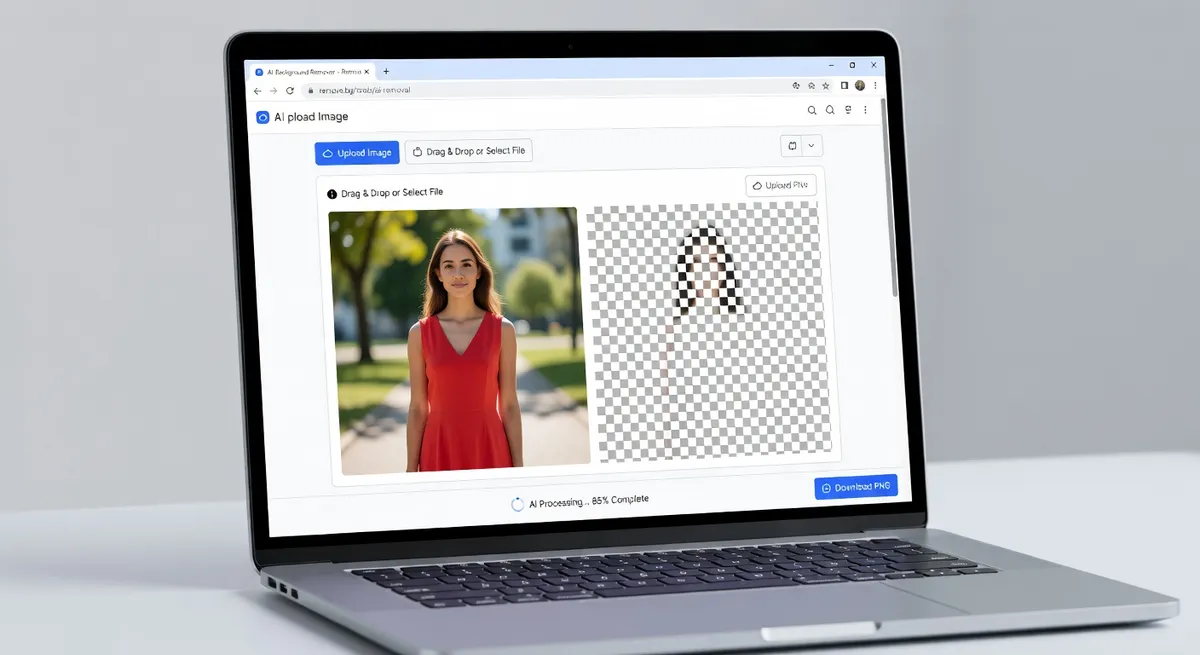Screen dimensions: 1200x655
Task: Click the lock icon in the address bar
Action: point(310,90)
